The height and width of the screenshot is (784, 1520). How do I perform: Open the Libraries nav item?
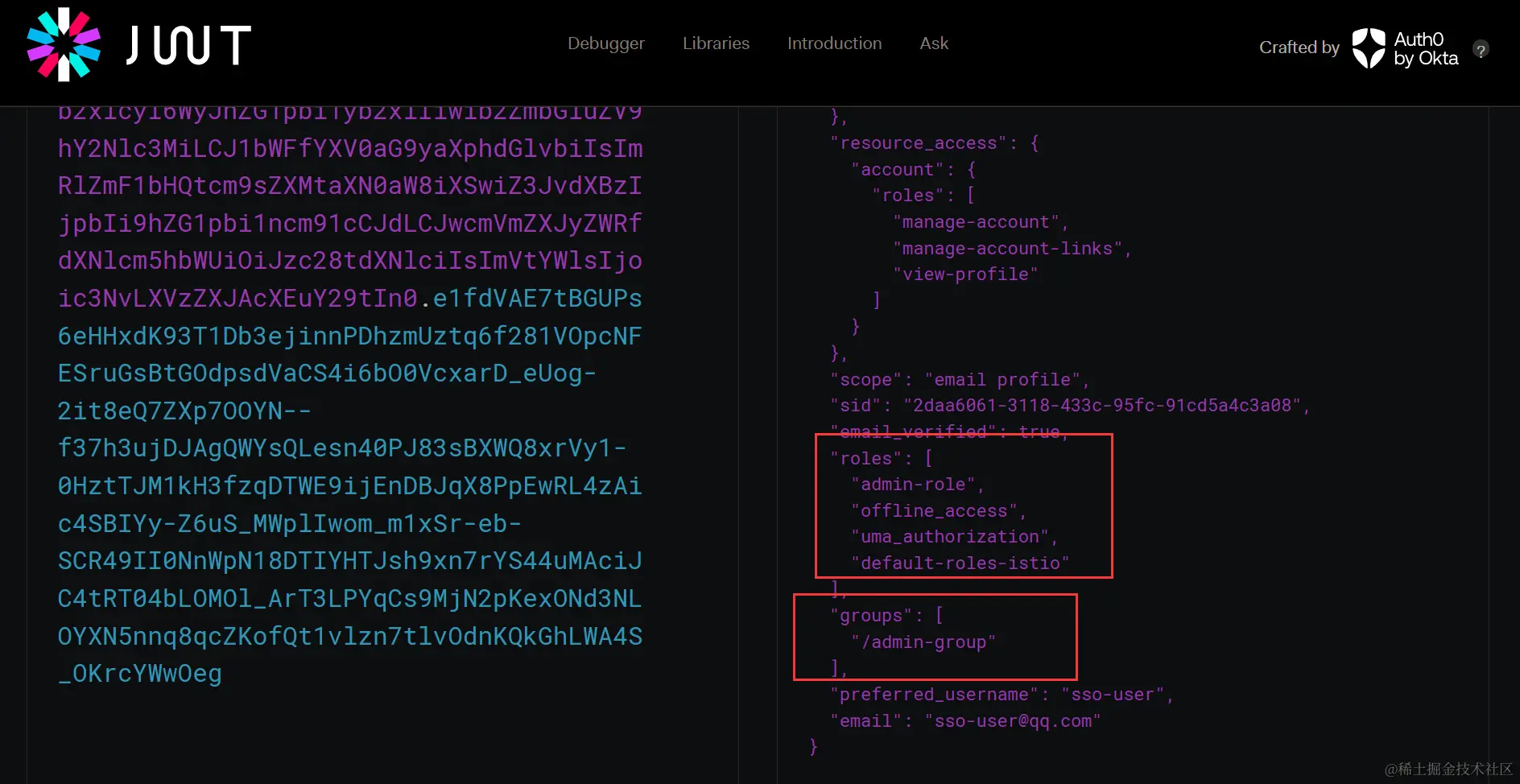716,43
